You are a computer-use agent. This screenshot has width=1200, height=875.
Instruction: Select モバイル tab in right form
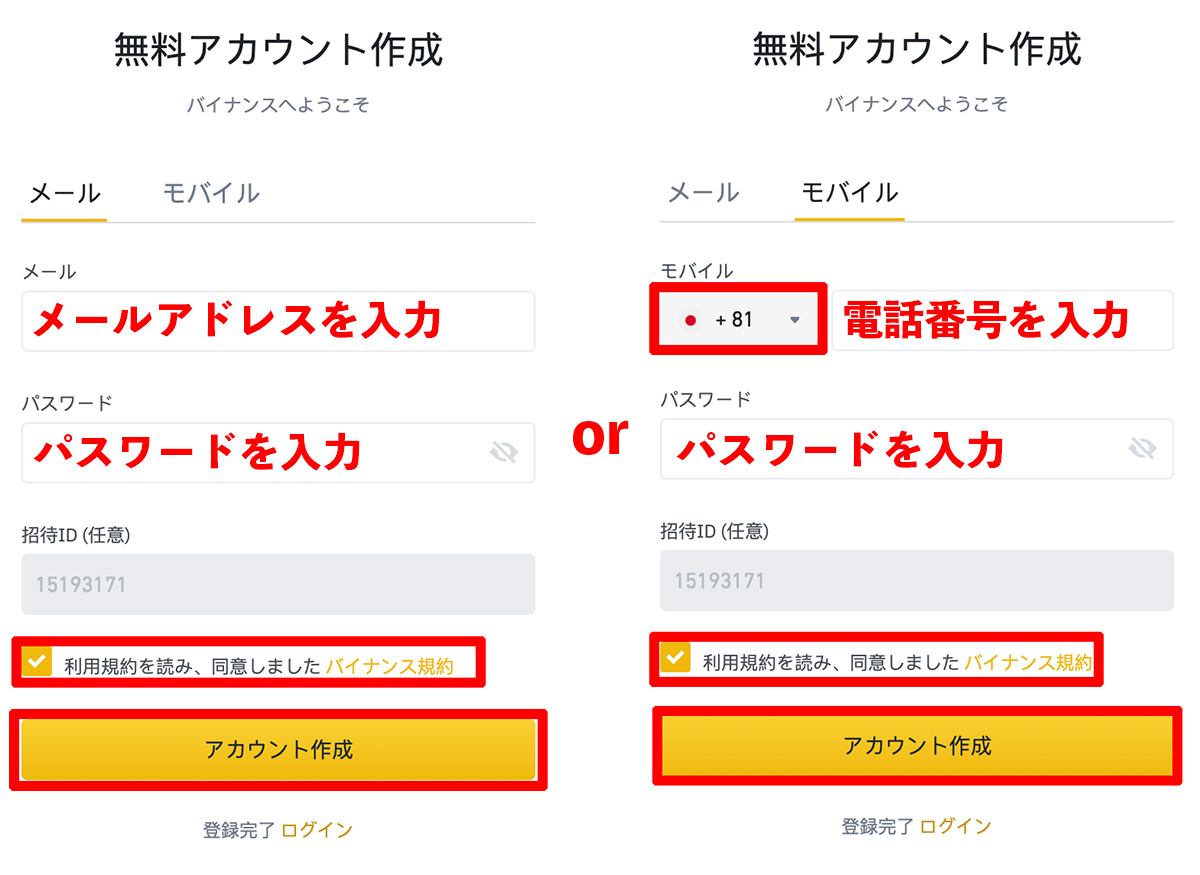pyautogui.click(x=850, y=193)
